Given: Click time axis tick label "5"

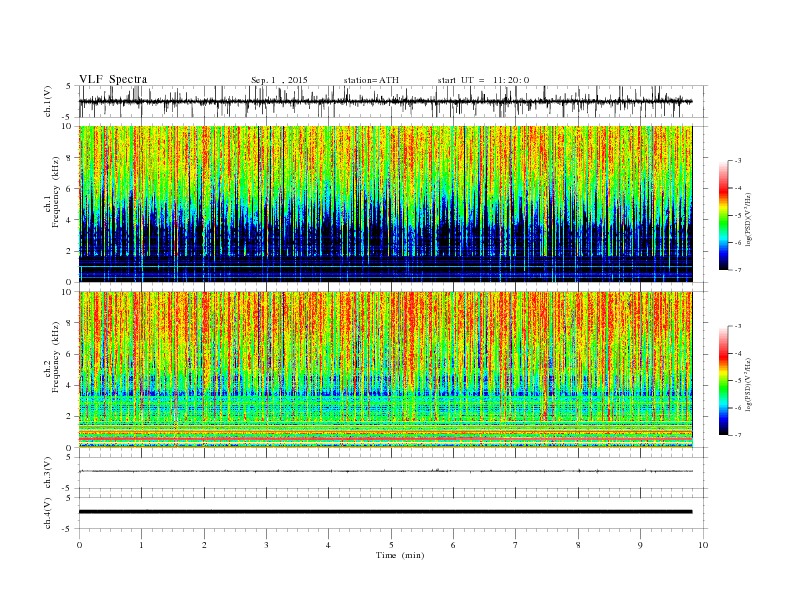Looking at the screenshot, I should pos(391,545).
